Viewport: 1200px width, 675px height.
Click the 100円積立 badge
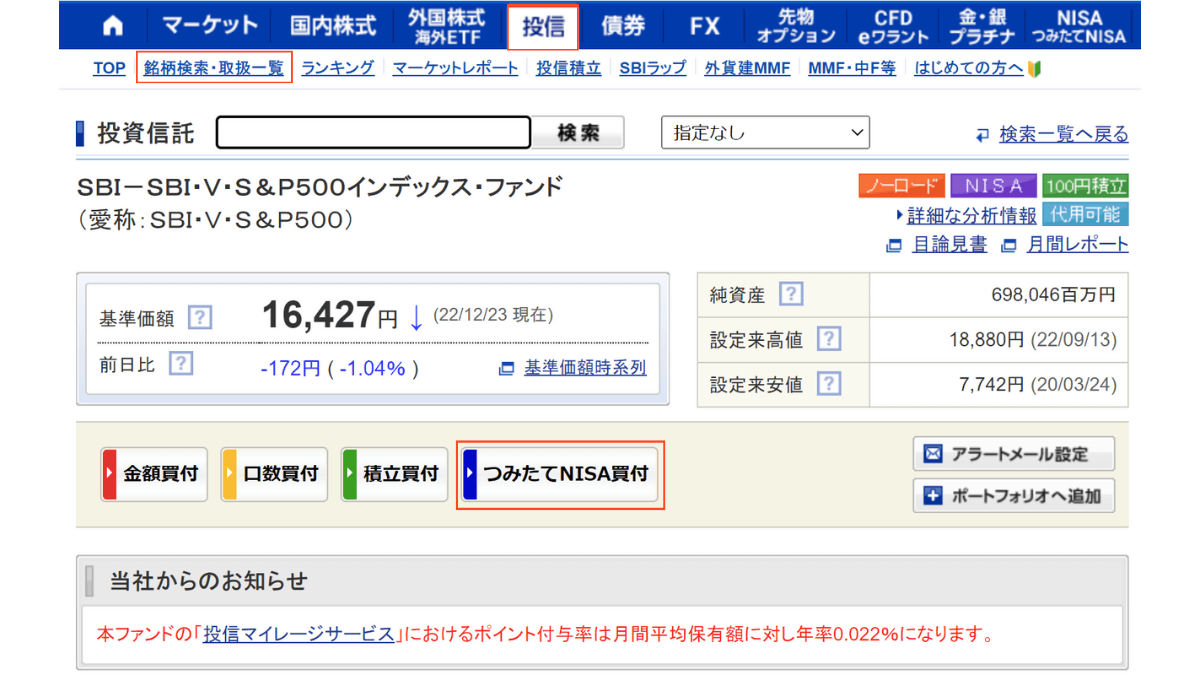click(1085, 185)
